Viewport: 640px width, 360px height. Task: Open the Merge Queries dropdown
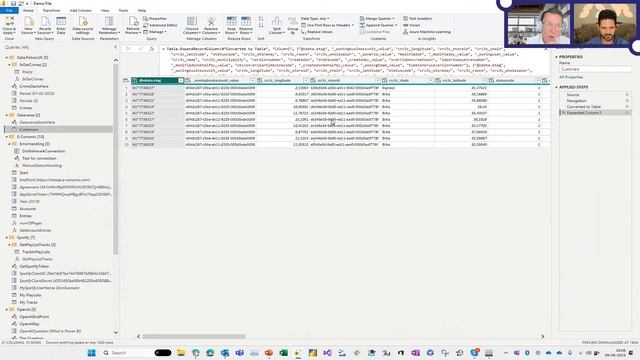(x=377, y=18)
